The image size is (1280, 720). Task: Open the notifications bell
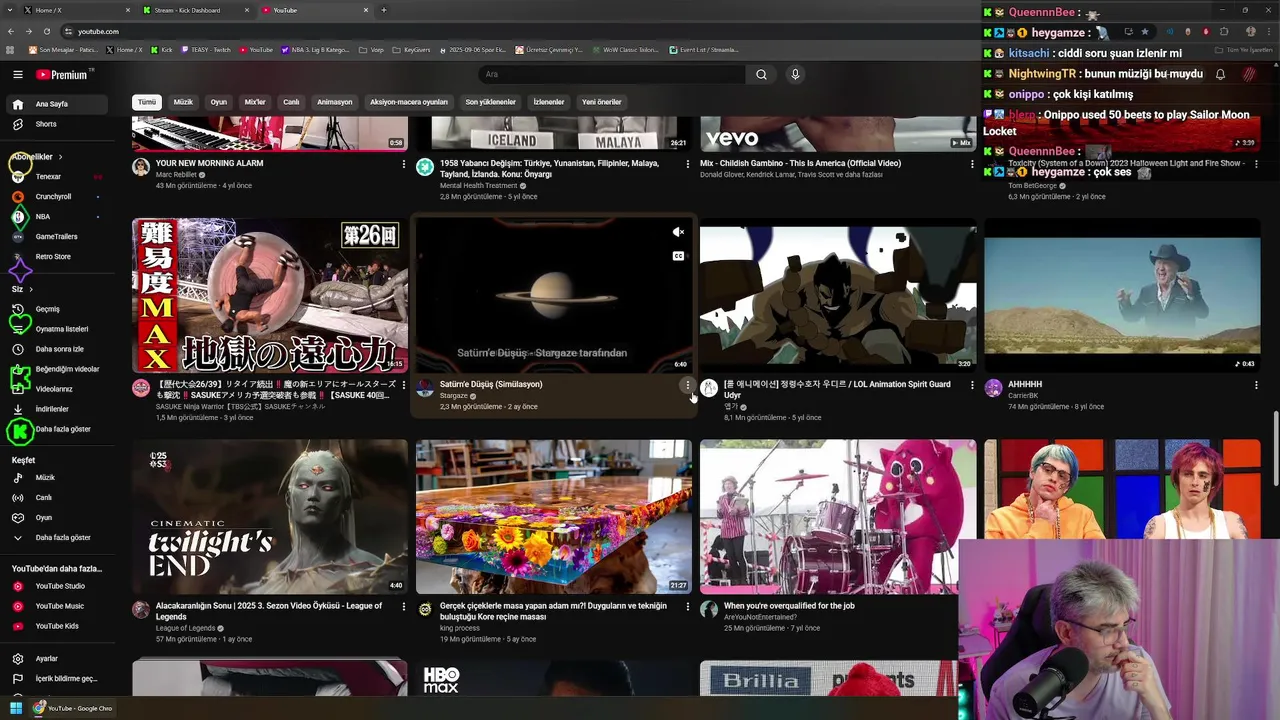(1220, 74)
